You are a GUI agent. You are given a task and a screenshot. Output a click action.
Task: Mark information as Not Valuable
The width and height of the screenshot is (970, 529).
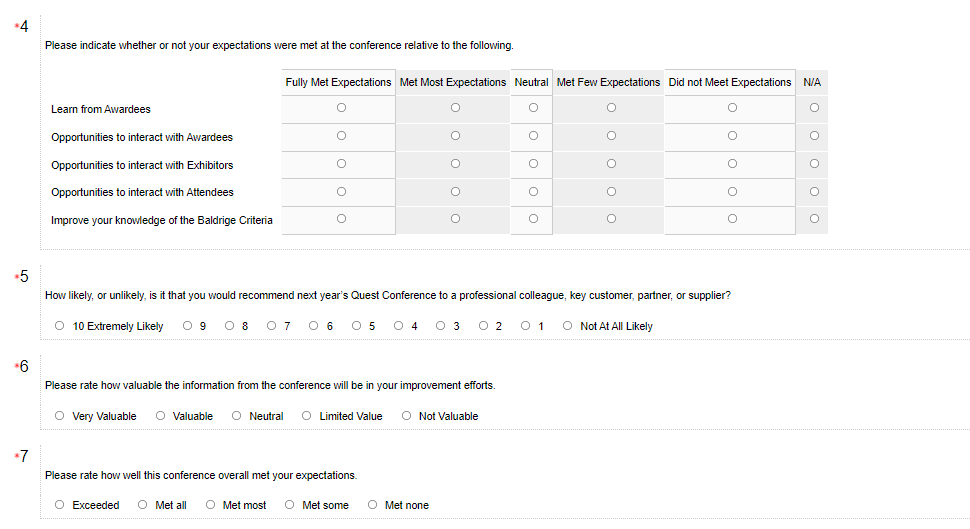coord(407,415)
